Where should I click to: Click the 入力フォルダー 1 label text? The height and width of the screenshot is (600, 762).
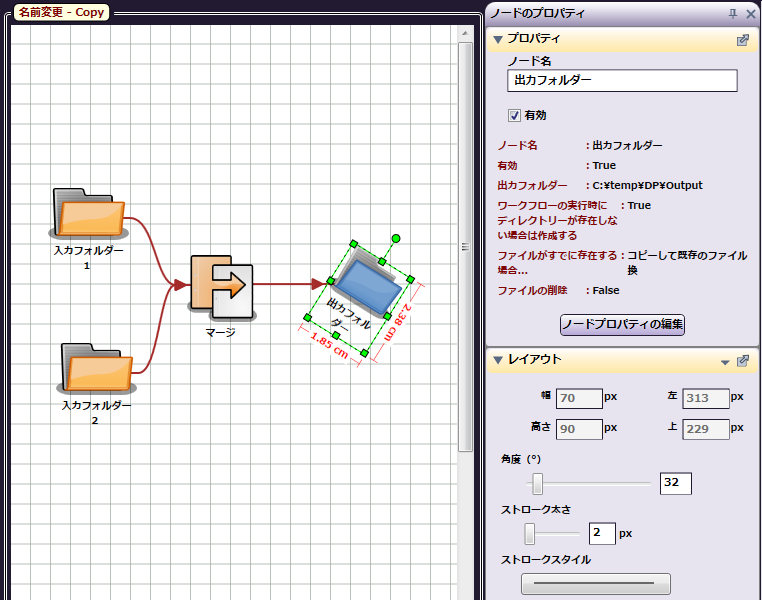88,257
